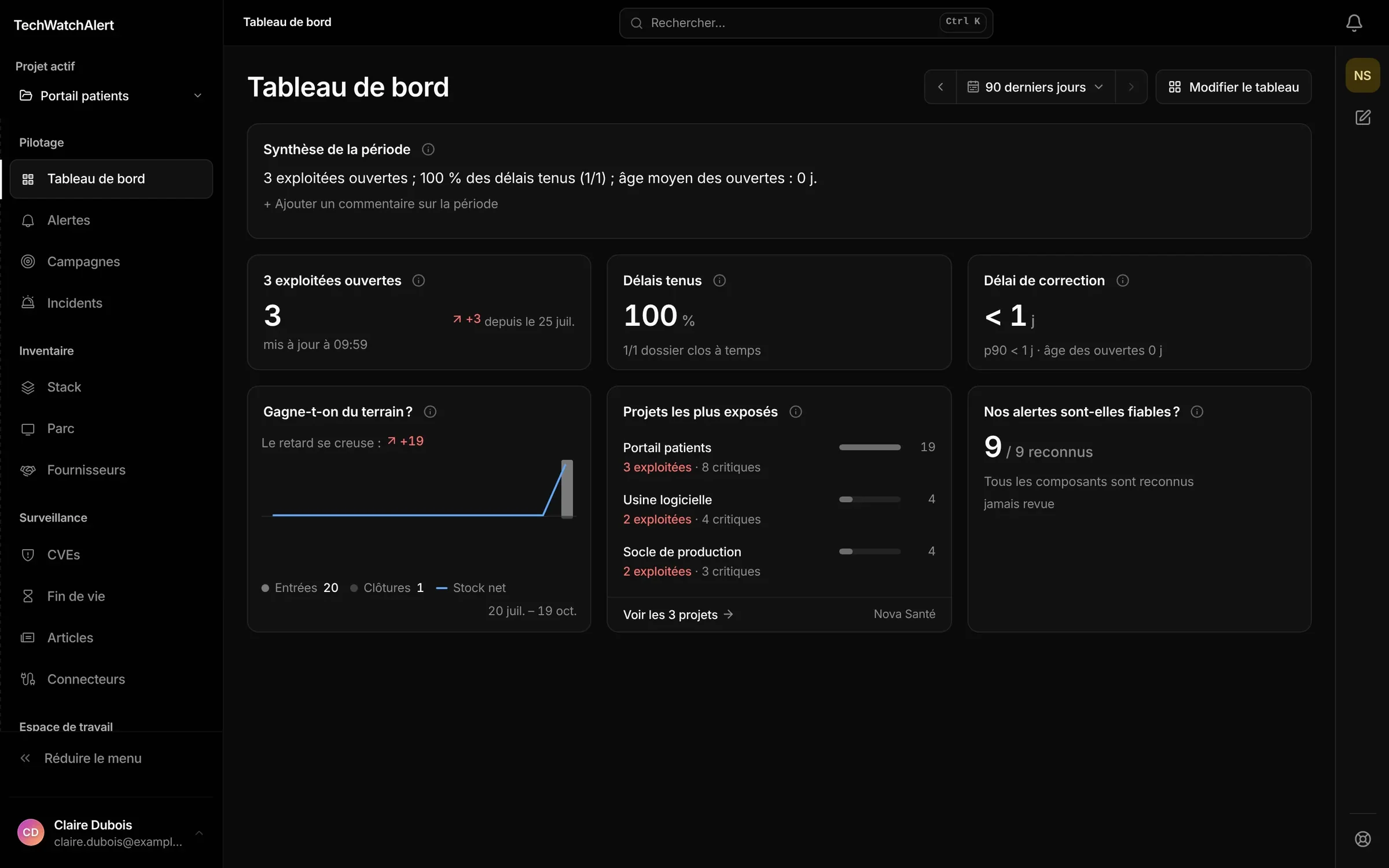The image size is (1389, 868).
Task: Click the CD user avatar
Action: [x=31, y=832]
